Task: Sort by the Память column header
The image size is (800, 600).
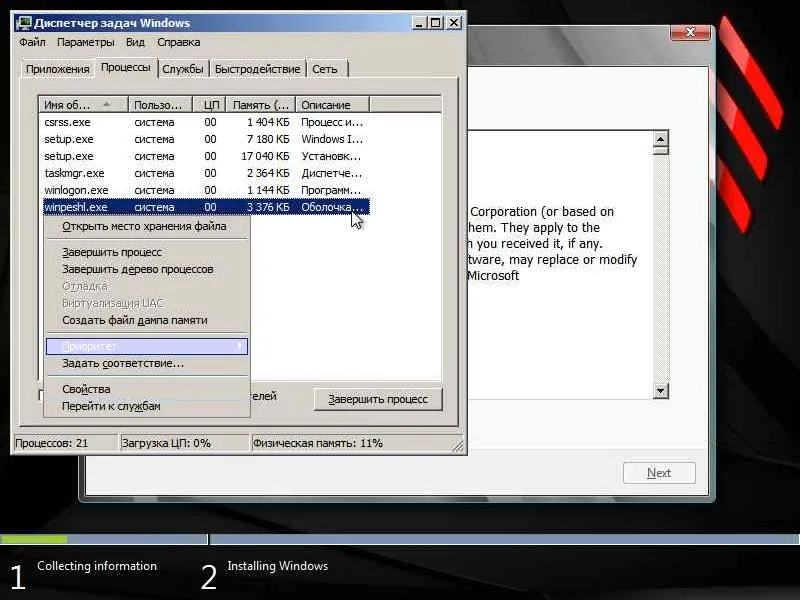Action: coord(261,105)
